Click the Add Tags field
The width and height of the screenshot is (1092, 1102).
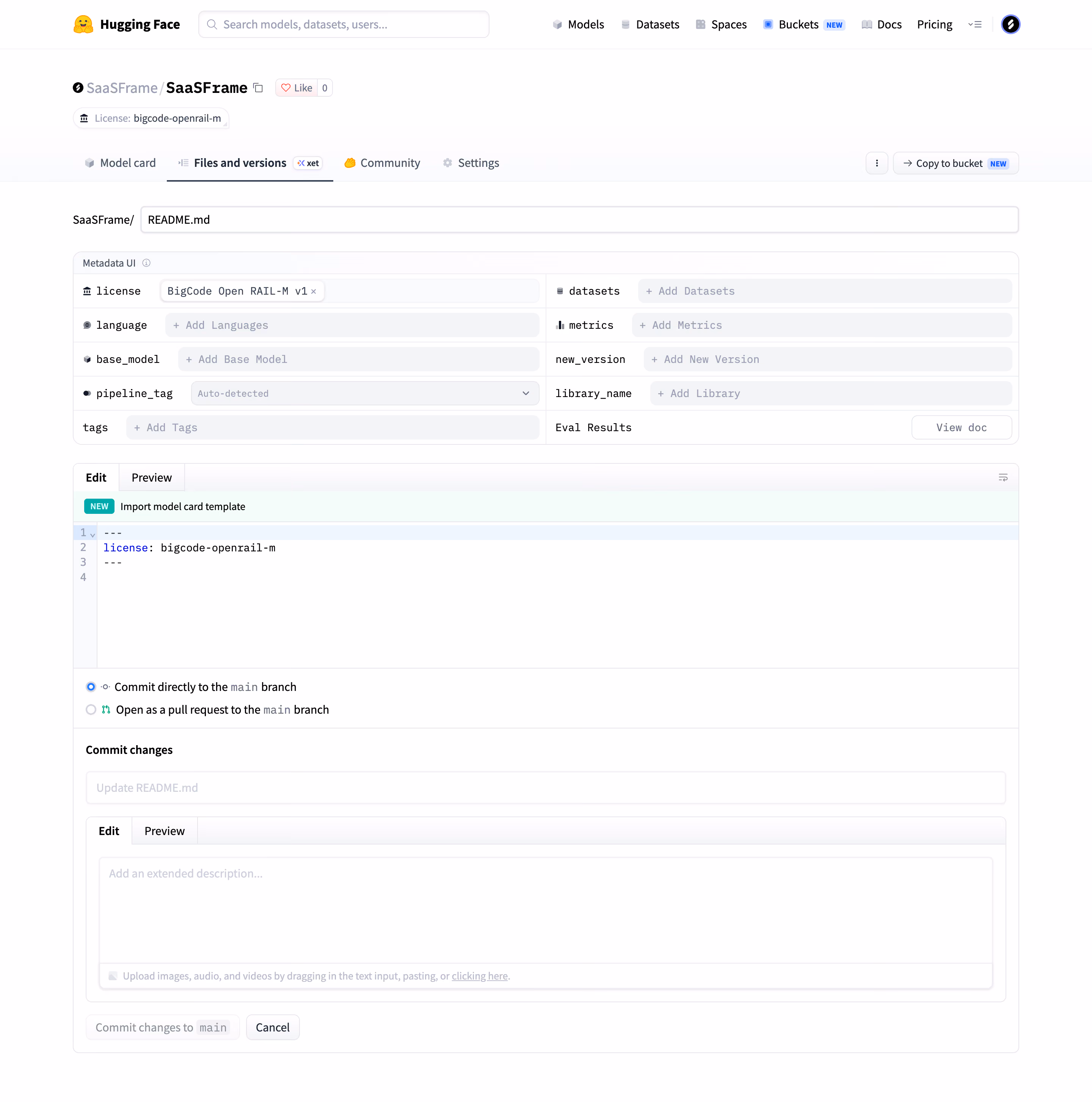[x=333, y=428]
